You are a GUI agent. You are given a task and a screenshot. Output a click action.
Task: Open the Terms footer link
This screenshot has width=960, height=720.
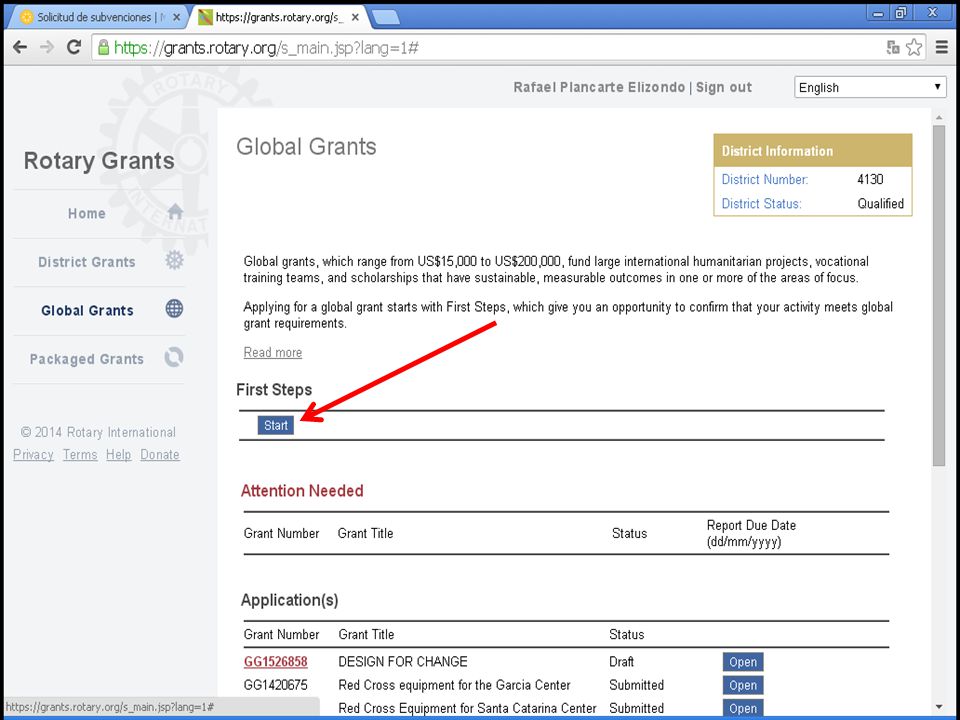tap(80, 455)
